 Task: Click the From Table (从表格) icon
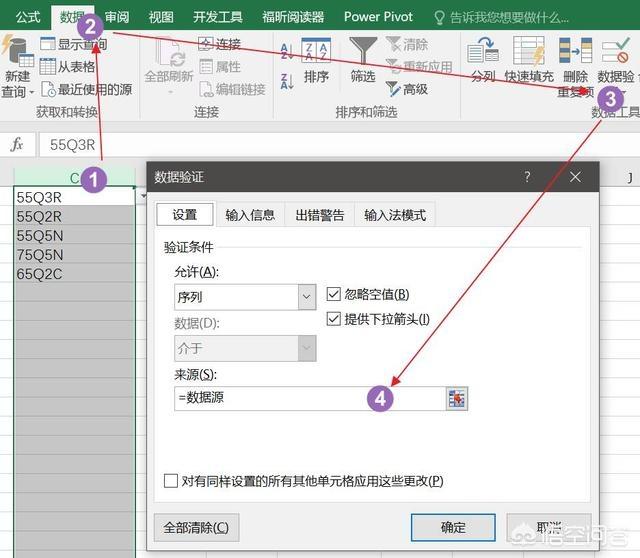[x=47, y=66]
